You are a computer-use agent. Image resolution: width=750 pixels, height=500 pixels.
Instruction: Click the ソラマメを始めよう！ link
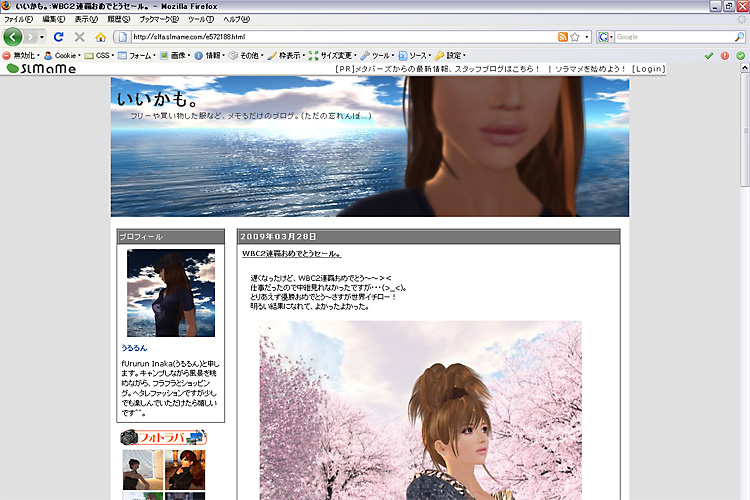591,69
